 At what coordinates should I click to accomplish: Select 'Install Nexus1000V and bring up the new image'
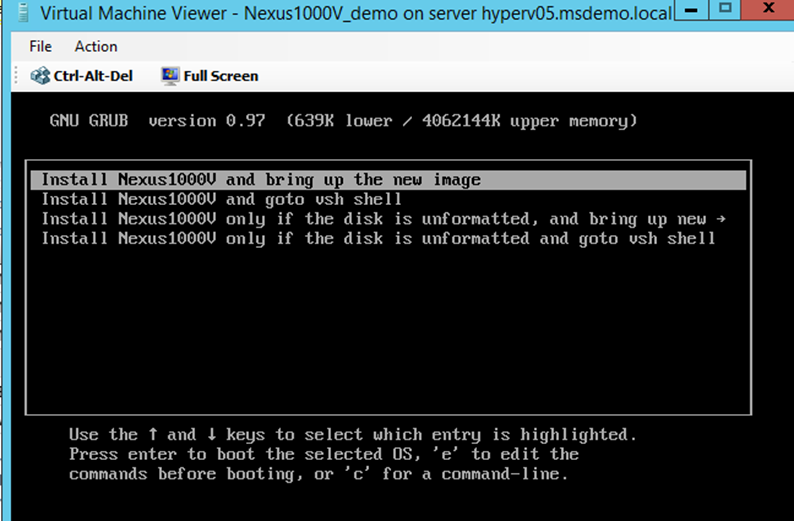388,180
